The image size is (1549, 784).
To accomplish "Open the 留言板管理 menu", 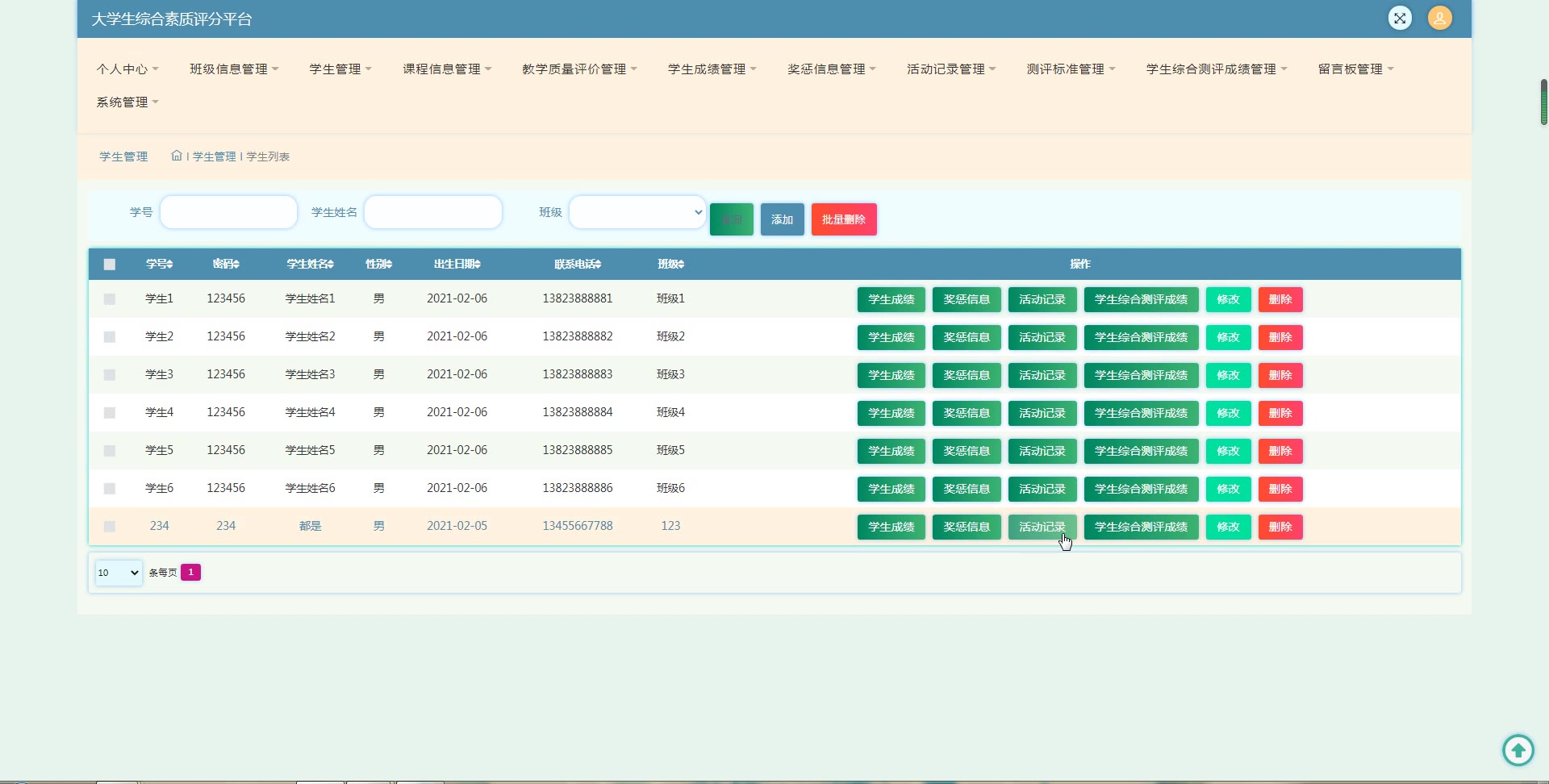I will coord(1355,69).
